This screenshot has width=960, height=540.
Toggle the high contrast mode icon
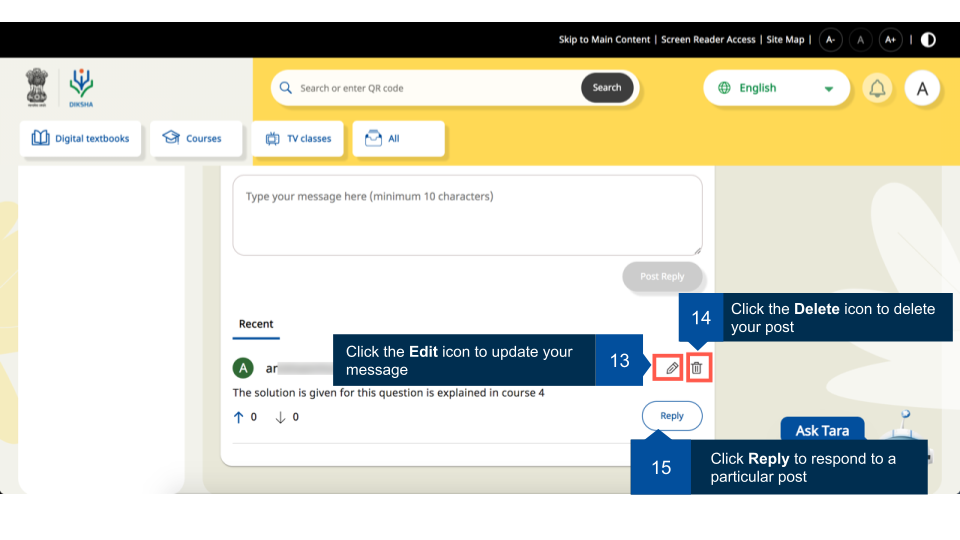928,40
